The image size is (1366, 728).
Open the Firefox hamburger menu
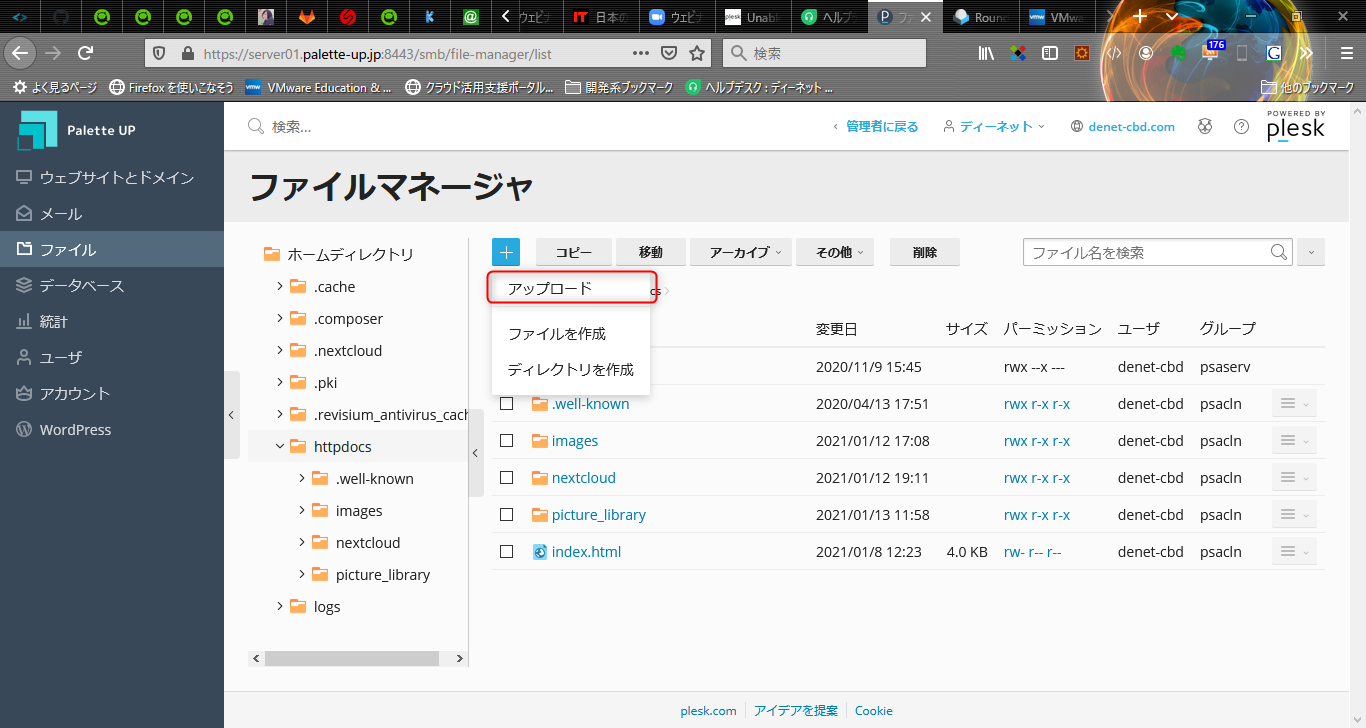click(x=1347, y=53)
